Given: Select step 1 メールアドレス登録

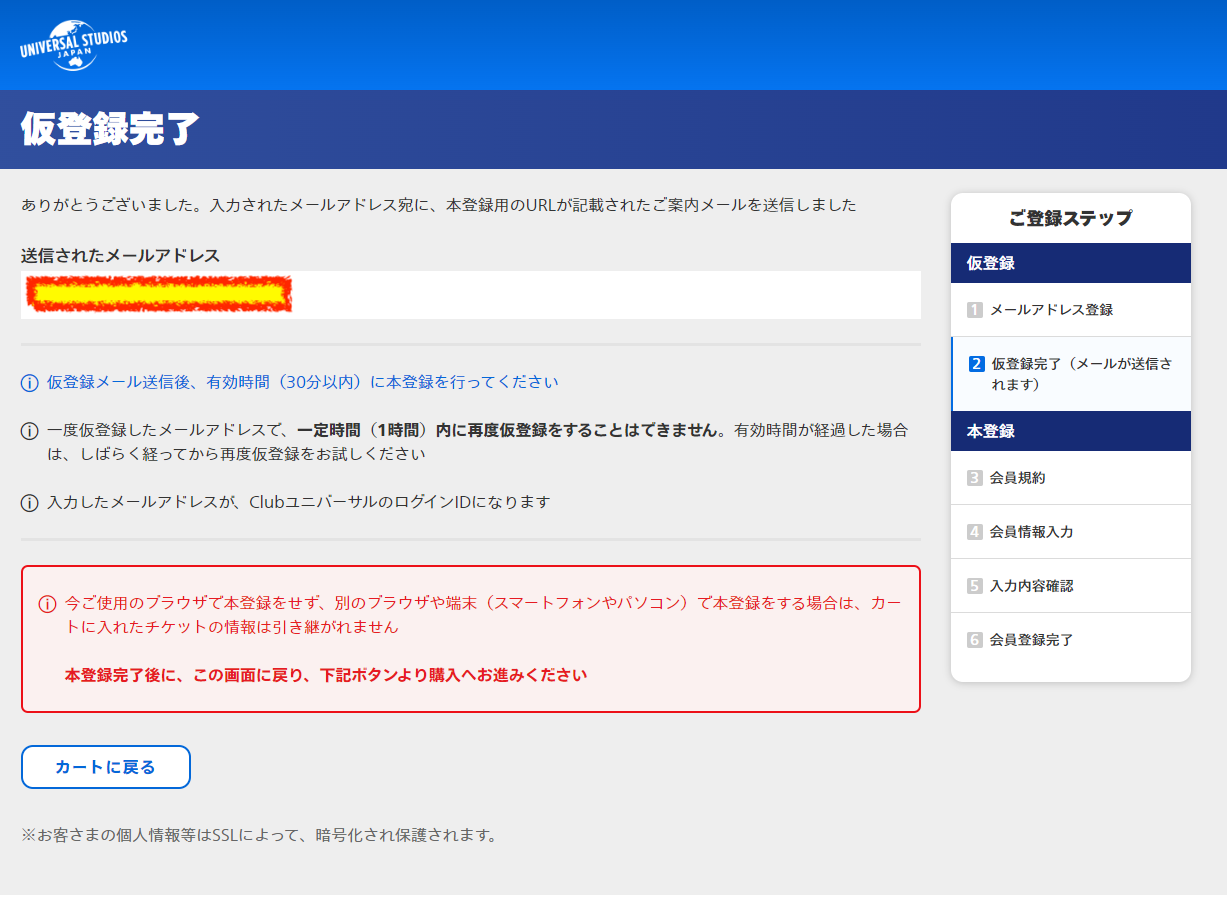Looking at the screenshot, I should click(x=1071, y=310).
